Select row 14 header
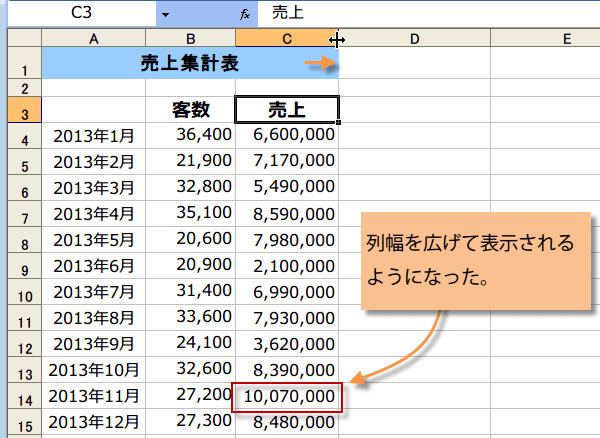This screenshot has width=600, height=438. [x=24, y=396]
